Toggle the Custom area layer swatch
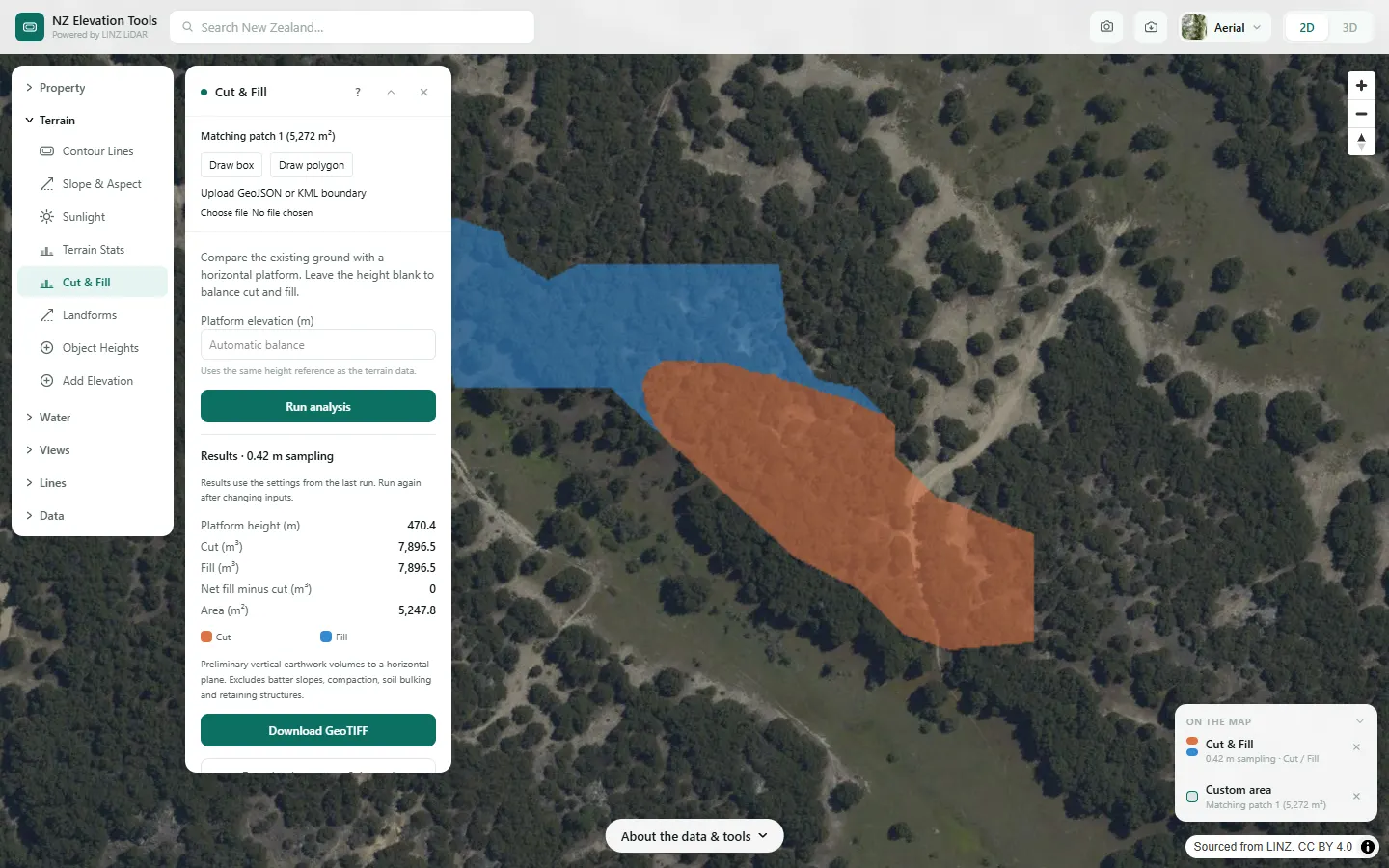Image resolution: width=1389 pixels, height=868 pixels. tap(1192, 797)
